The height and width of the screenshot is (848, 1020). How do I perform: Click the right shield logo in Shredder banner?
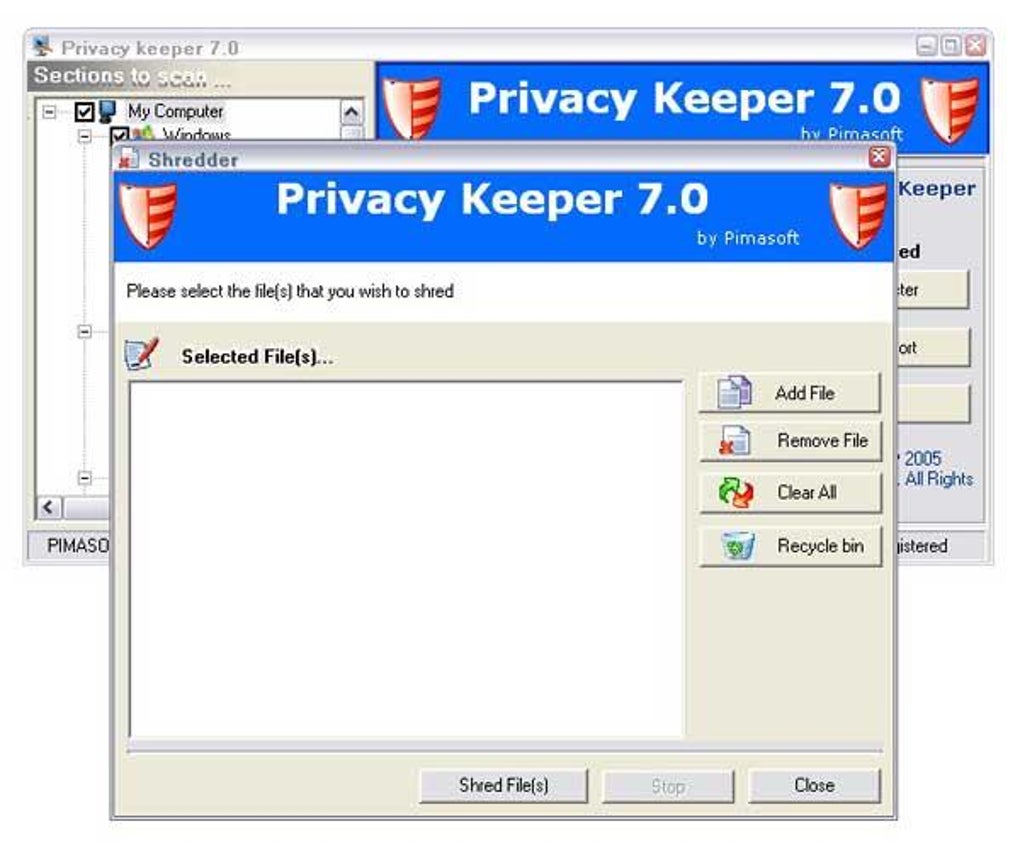[x=859, y=216]
